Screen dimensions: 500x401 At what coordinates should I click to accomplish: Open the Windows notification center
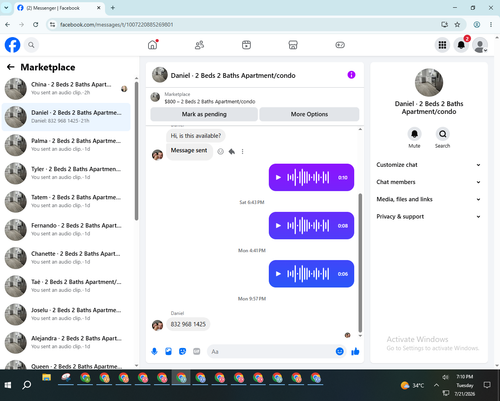point(487,385)
